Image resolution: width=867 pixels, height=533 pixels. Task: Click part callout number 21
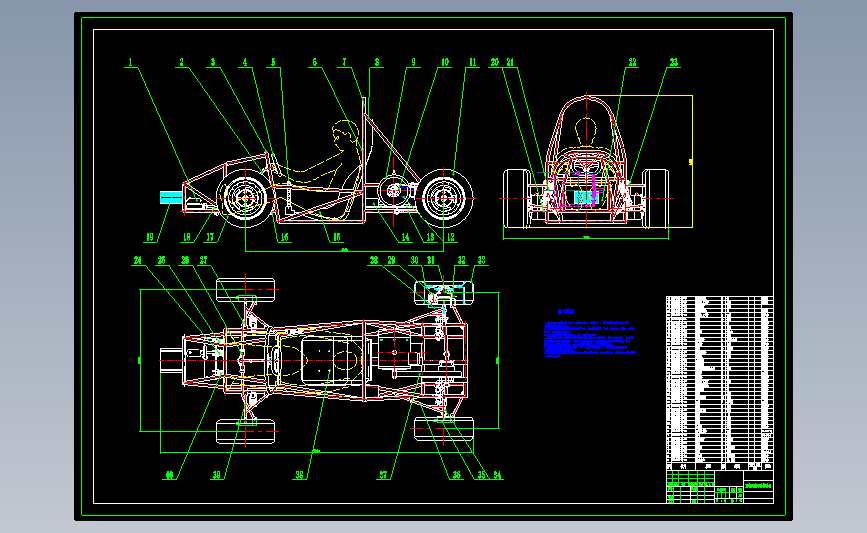510,62
